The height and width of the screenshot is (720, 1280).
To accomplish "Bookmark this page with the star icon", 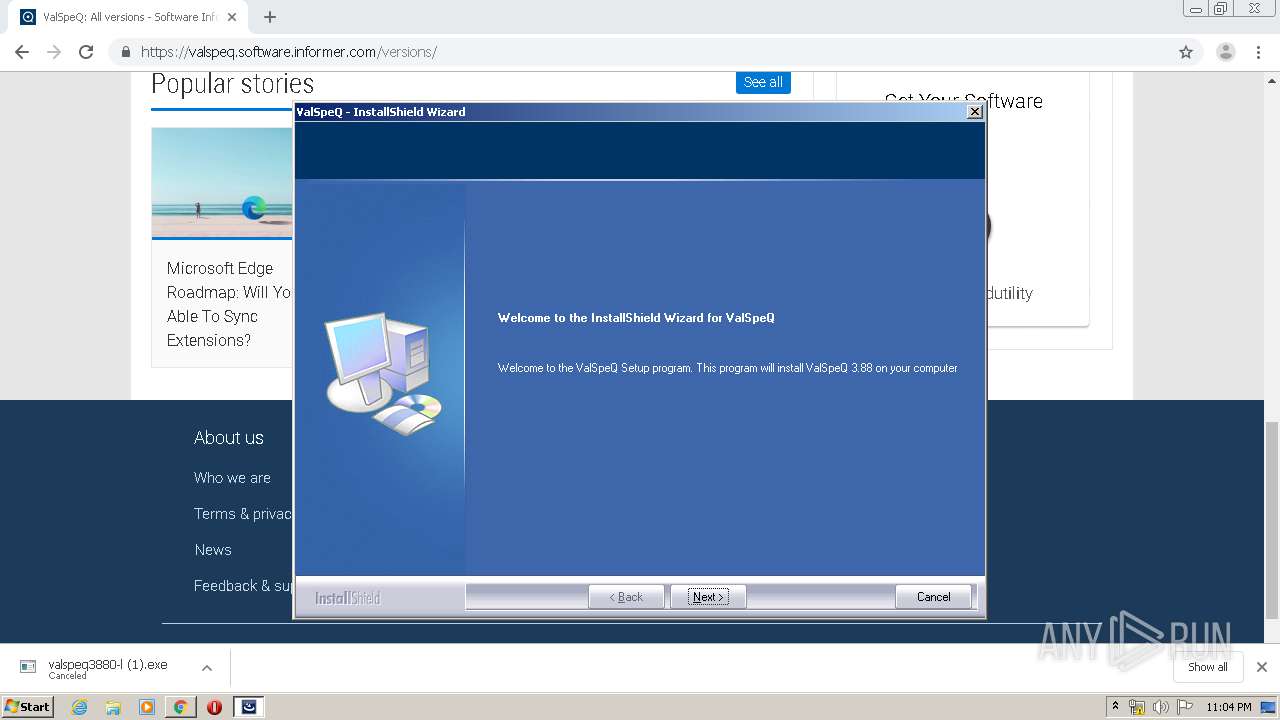I will [1186, 52].
